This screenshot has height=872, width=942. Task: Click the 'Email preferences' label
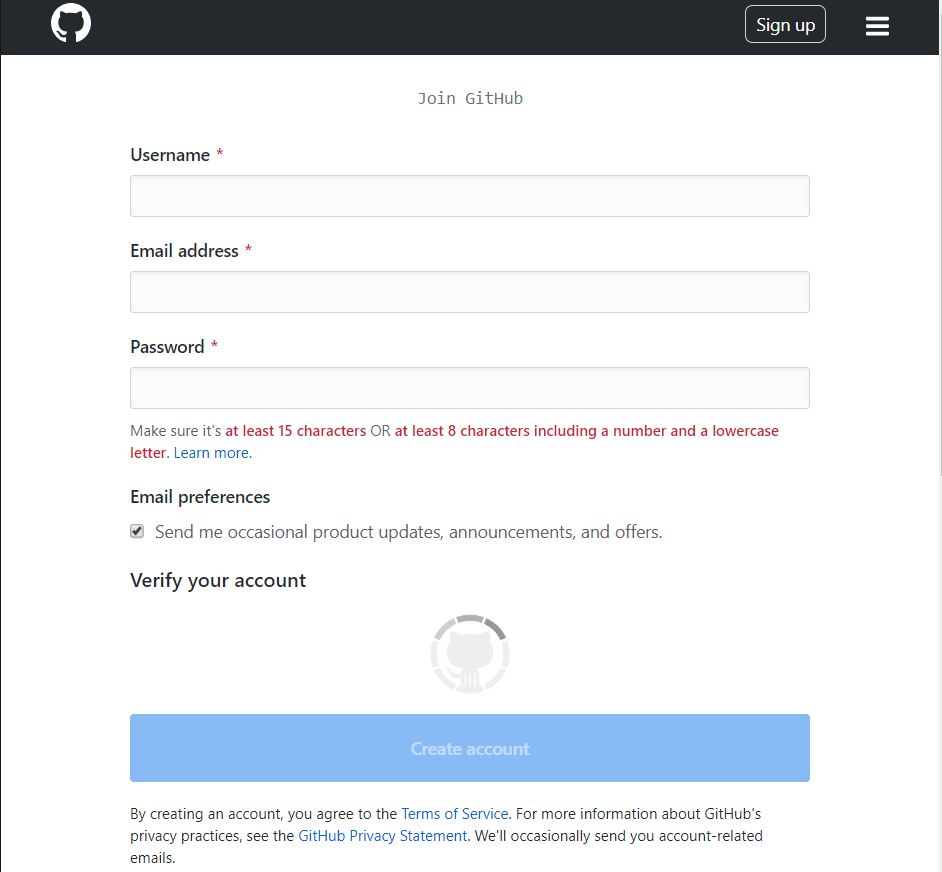click(x=200, y=497)
